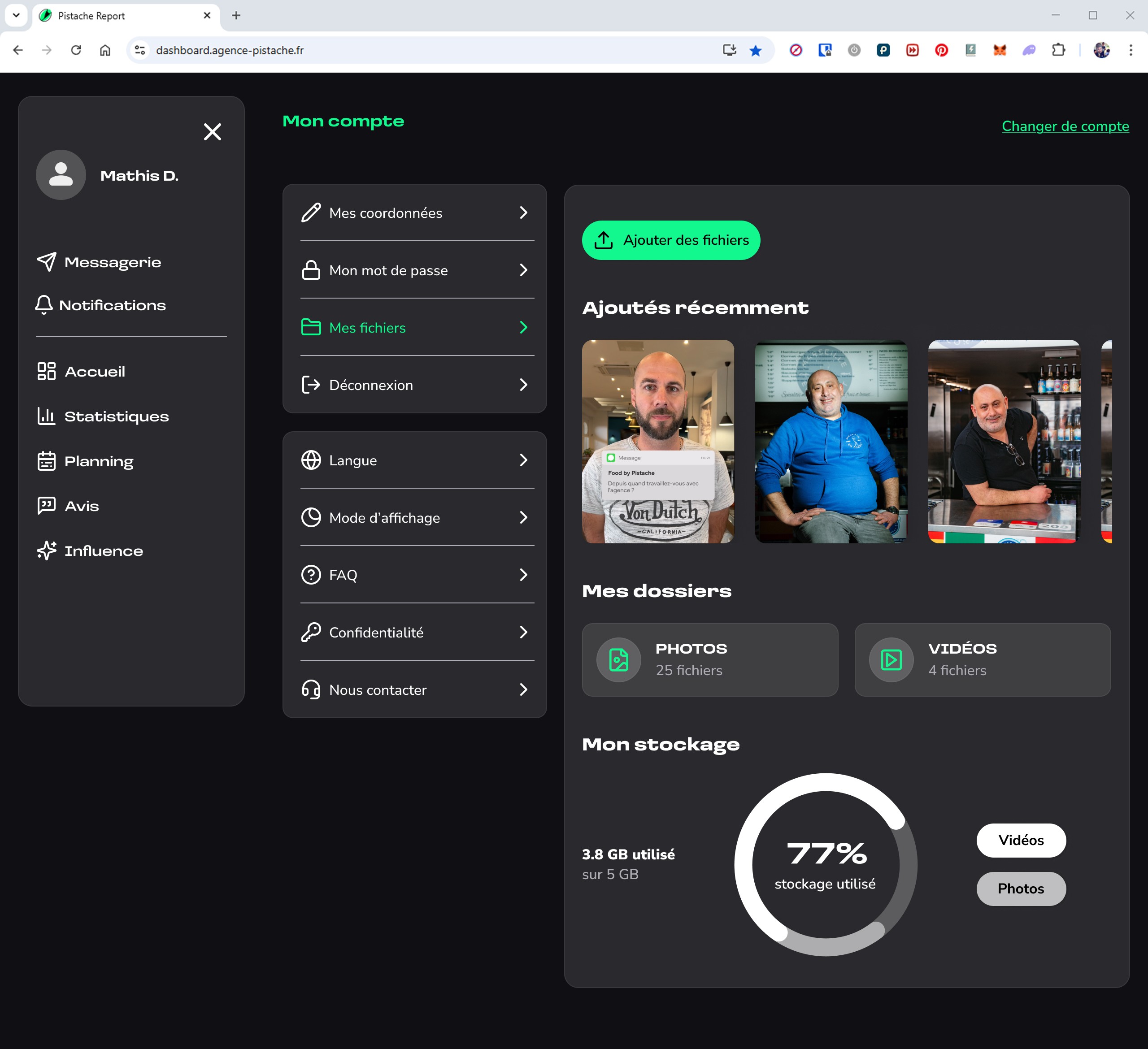The image size is (1148, 1049).
Task: Expand the Confidentialité chevron
Action: click(523, 632)
